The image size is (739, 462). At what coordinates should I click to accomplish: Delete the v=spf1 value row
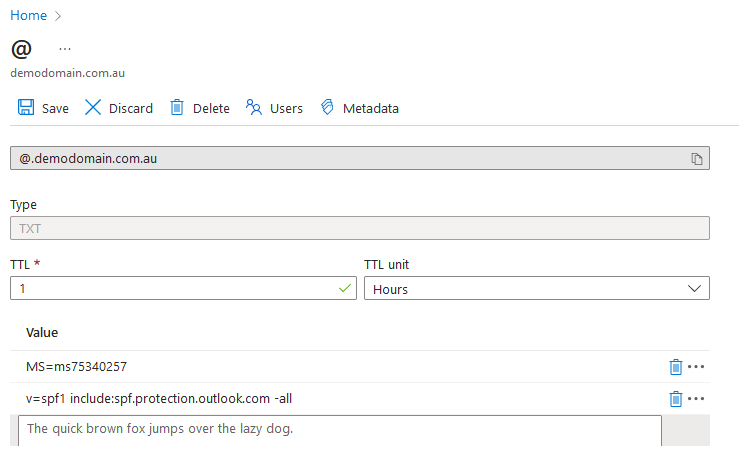pos(675,399)
